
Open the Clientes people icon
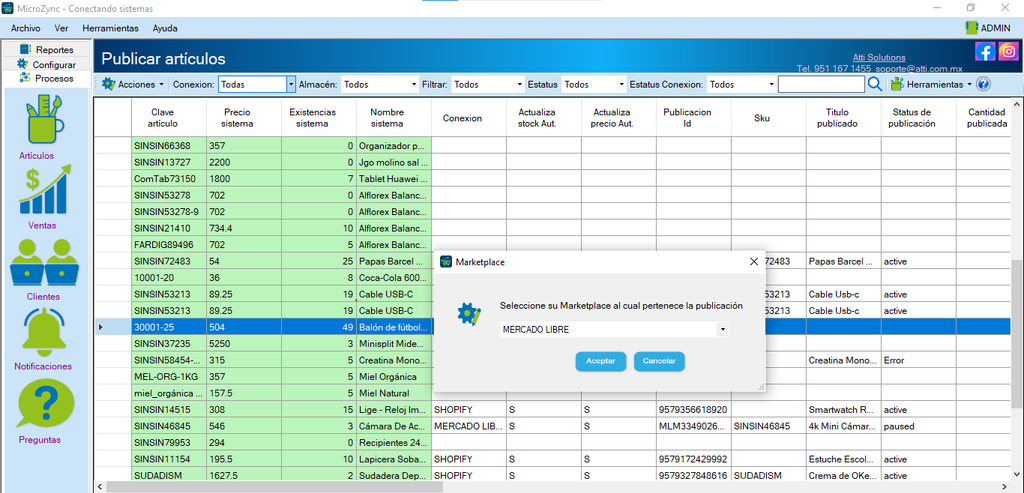tap(44, 262)
